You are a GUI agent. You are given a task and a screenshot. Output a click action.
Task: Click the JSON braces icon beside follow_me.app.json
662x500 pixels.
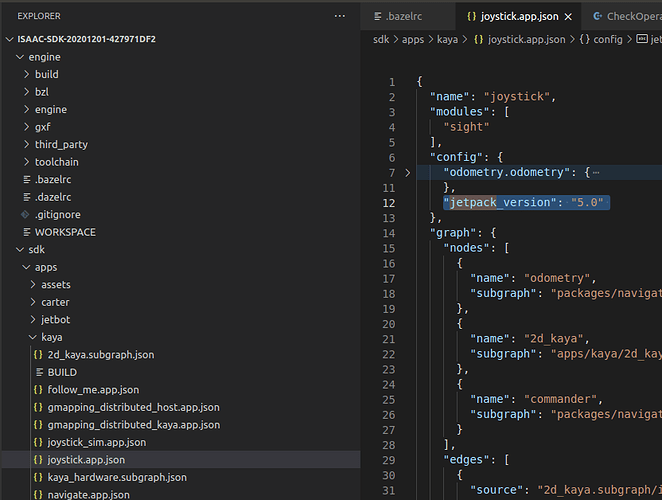[38, 390]
